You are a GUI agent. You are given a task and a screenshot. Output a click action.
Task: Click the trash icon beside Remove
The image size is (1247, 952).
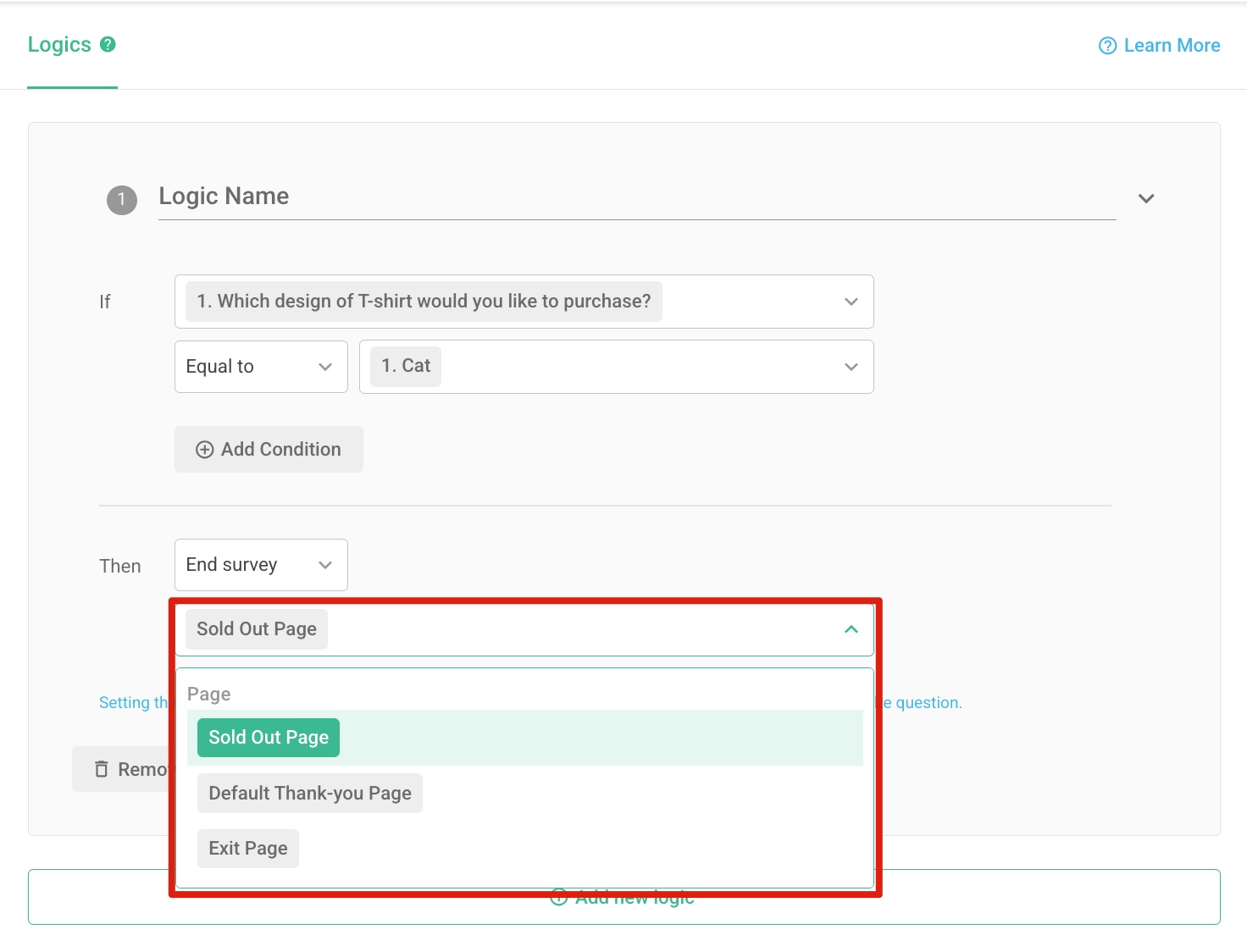coord(100,769)
